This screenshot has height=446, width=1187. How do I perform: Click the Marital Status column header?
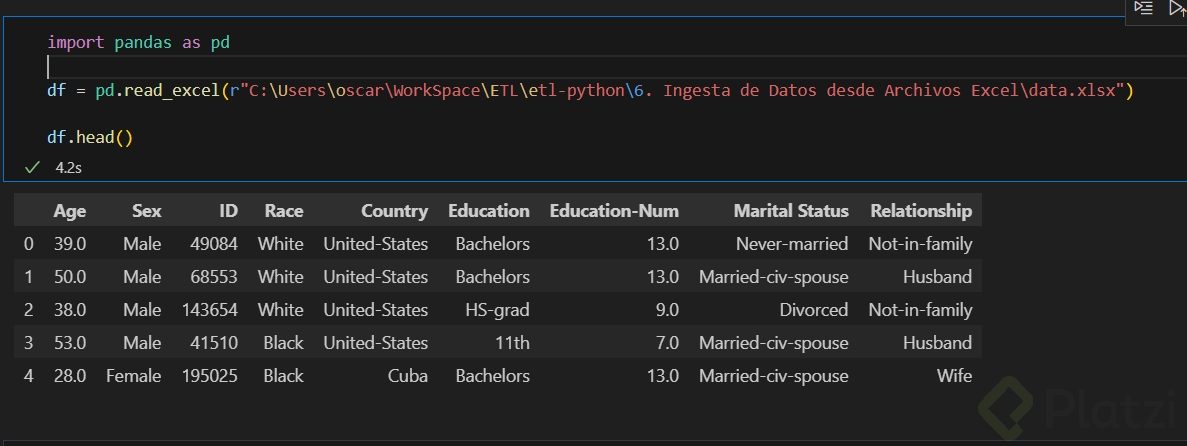(x=790, y=211)
